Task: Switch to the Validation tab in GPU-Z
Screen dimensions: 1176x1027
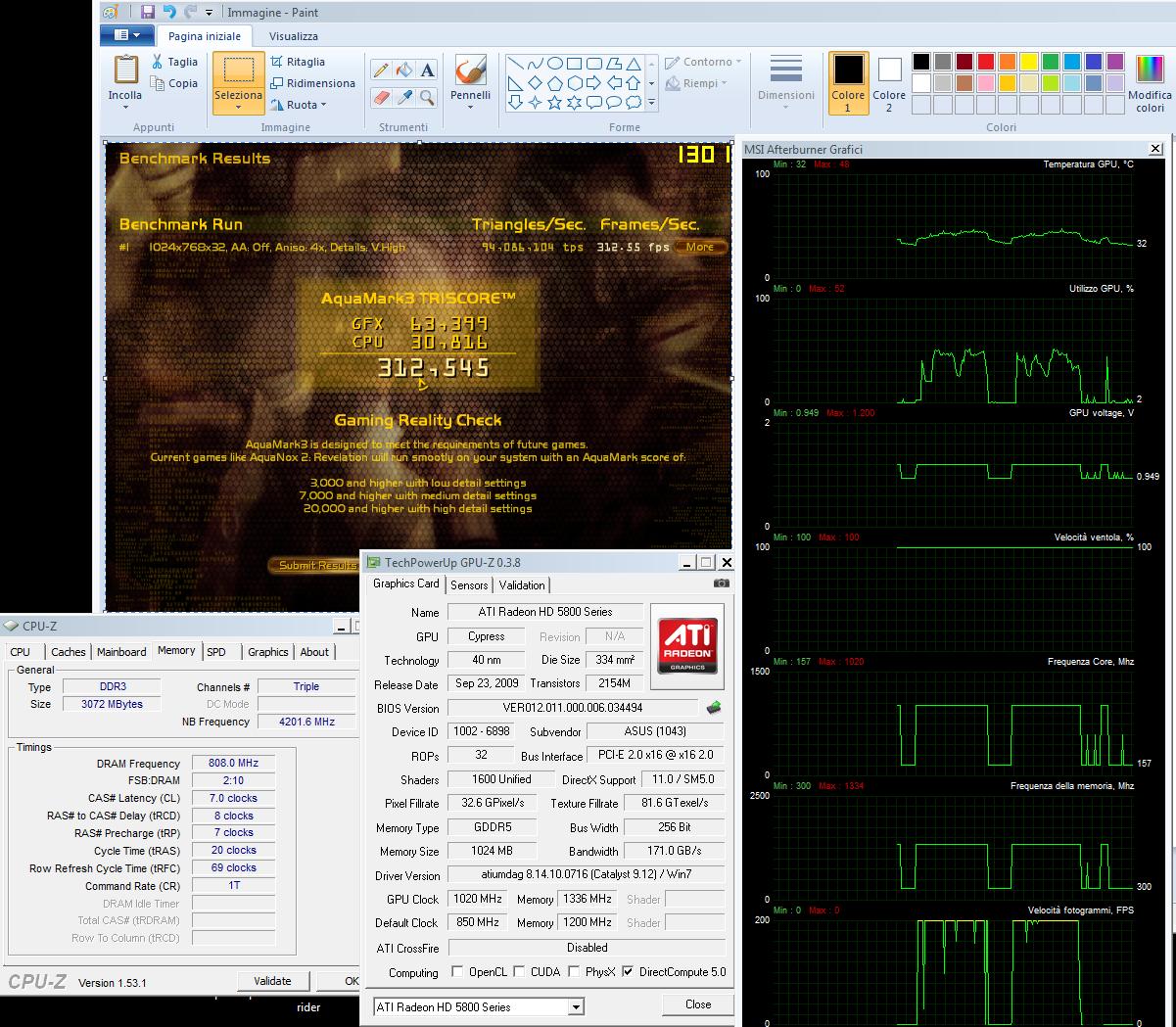Action: [522, 585]
